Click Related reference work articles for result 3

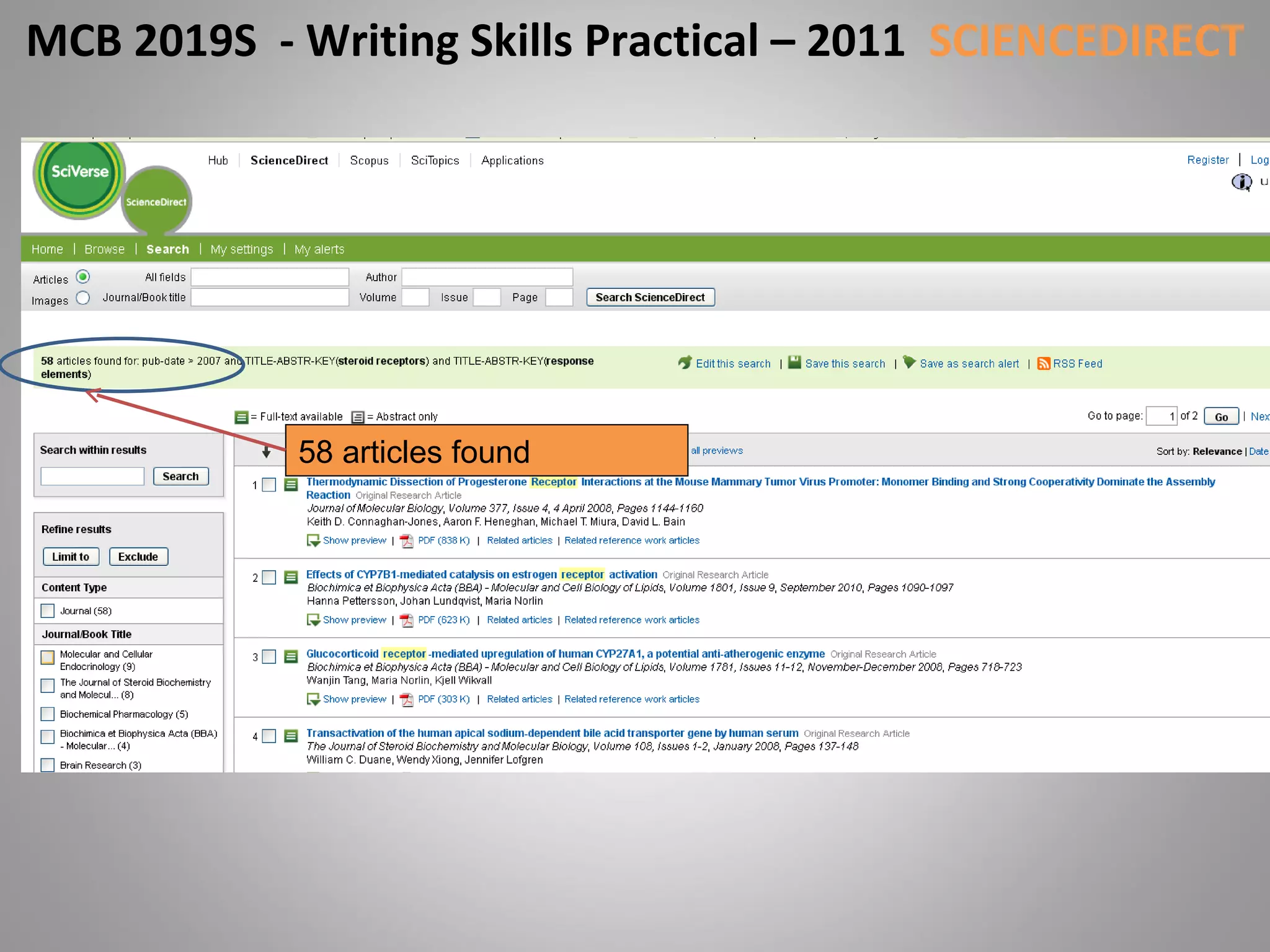point(632,699)
